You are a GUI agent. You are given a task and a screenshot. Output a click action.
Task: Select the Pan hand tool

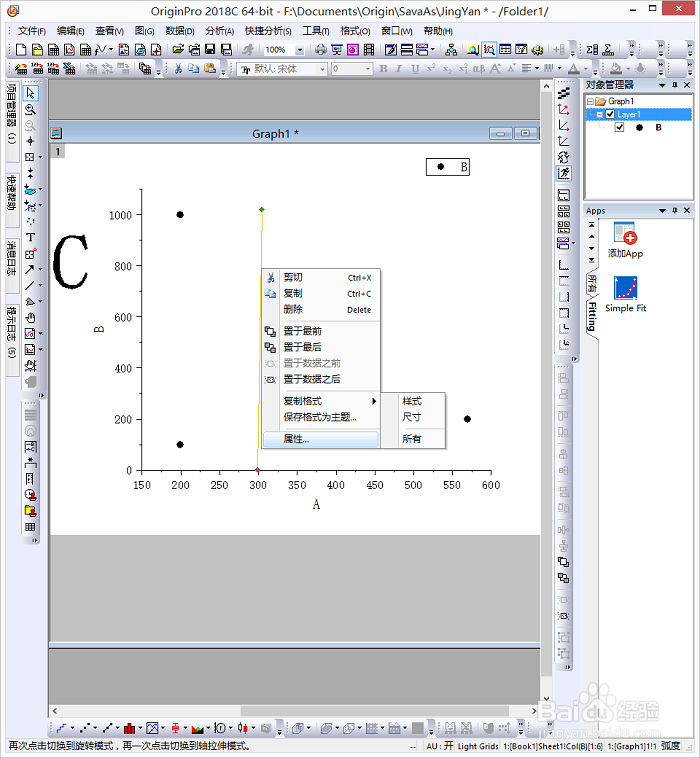coord(30,318)
